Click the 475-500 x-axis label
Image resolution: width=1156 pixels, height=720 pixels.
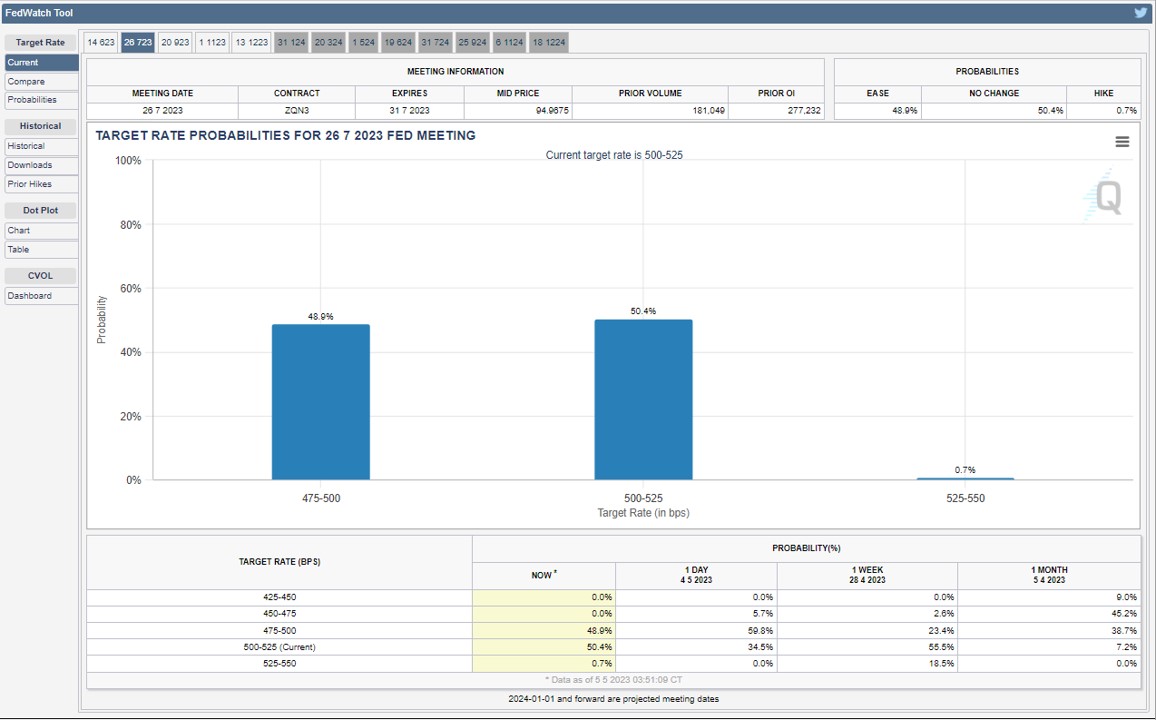click(321, 498)
